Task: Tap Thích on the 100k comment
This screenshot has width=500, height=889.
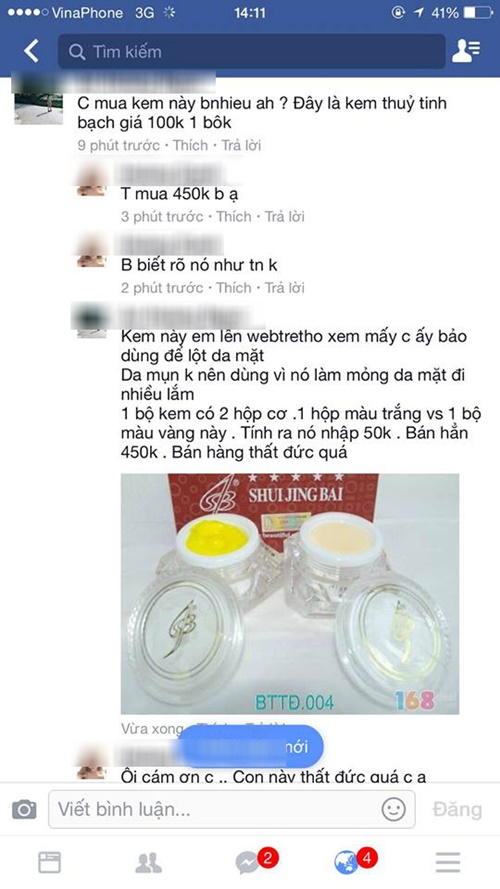Action: coord(190,145)
